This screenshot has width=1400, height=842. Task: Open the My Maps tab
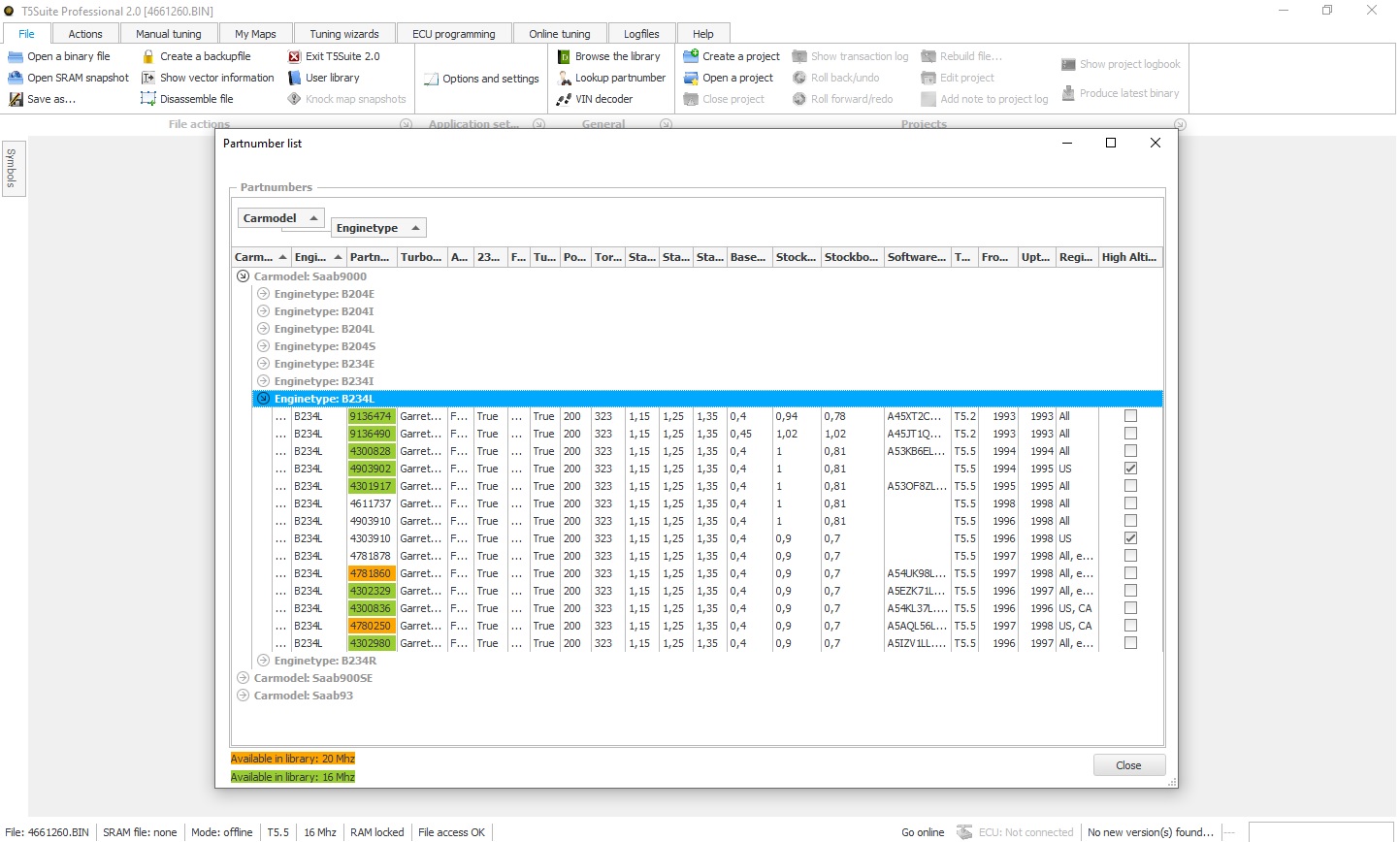255,33
